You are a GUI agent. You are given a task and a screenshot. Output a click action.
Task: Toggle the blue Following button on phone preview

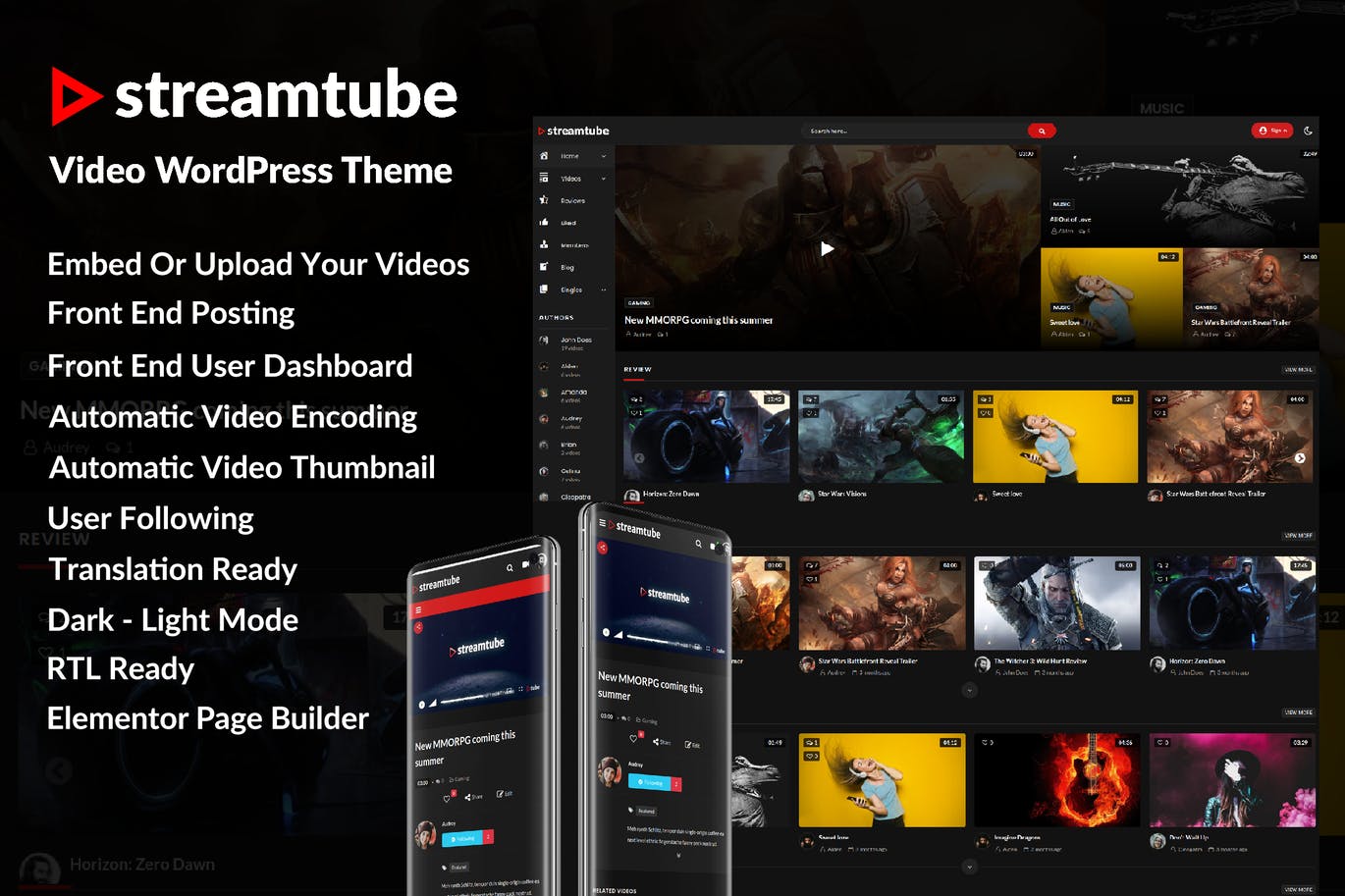coord(651,782)
